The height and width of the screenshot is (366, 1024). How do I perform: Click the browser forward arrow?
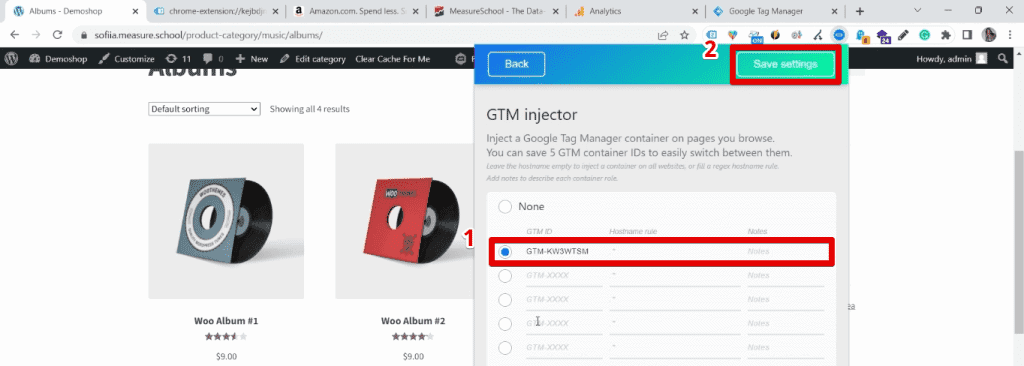pyautogui.click(x=36, y=35)
